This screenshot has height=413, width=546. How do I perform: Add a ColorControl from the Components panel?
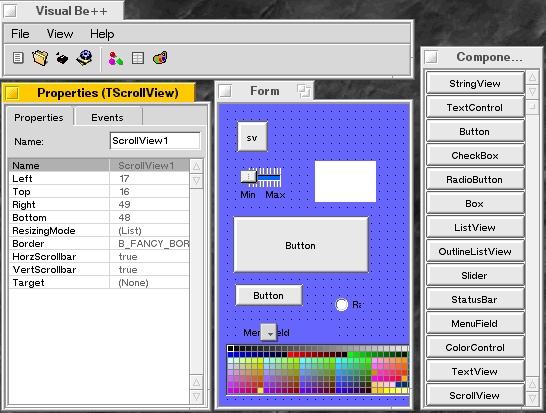coord(475,348)
